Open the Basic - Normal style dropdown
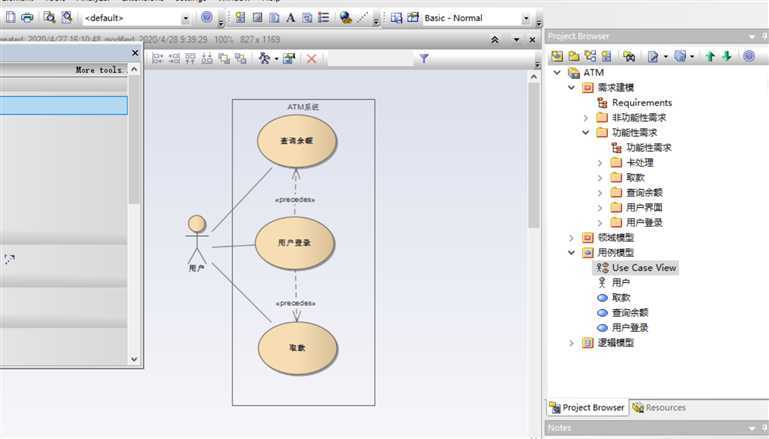This screenshot has height=439, width=769. 526,18
